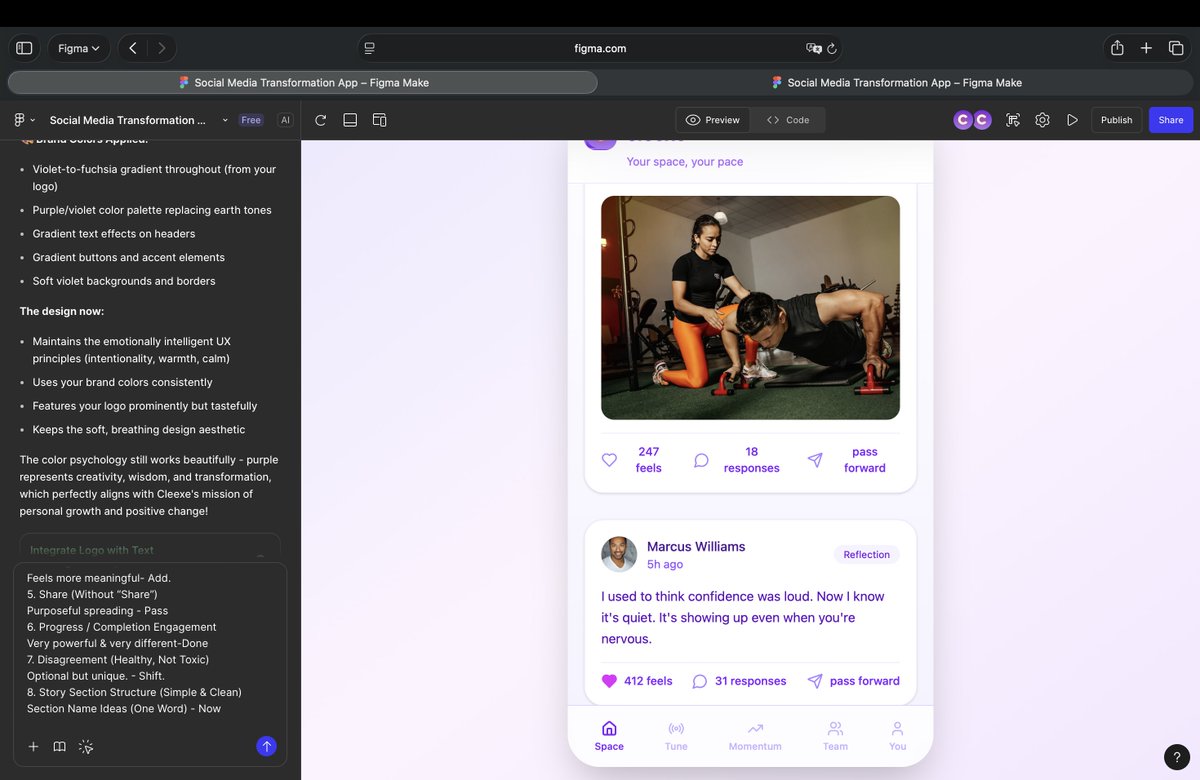Open Marcus Williams profile picture
This screenshot has height=780, width=1200.
[619, 554]
